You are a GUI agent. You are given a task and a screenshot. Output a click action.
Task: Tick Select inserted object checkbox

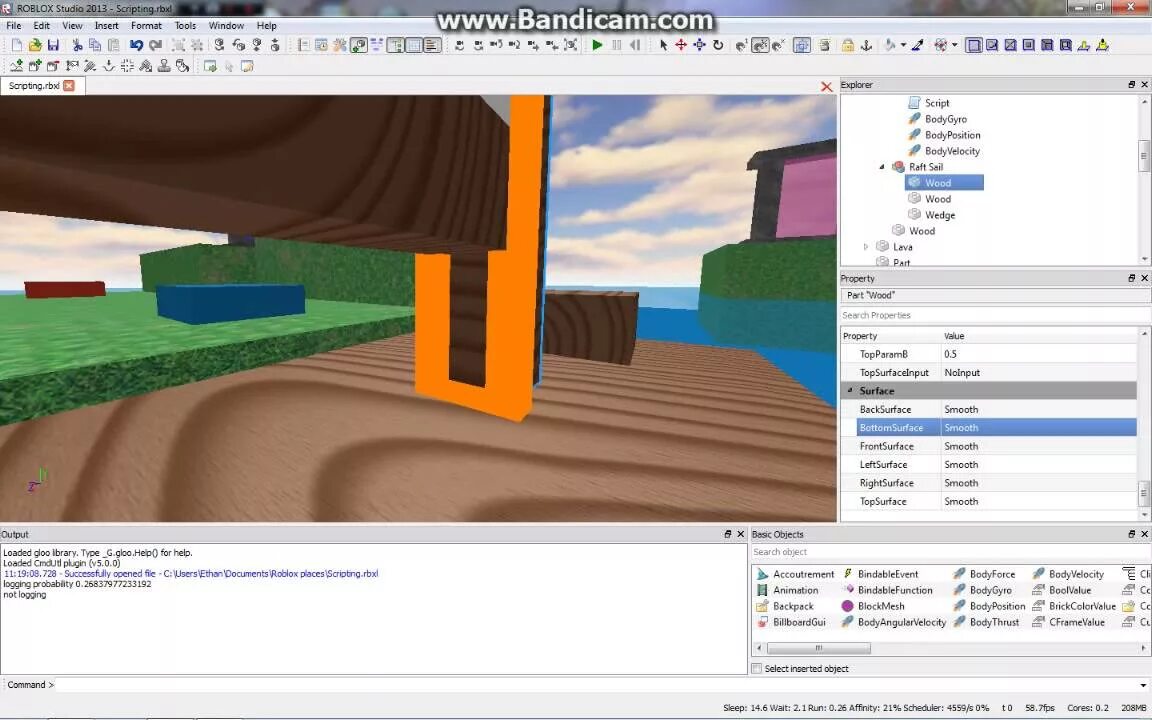[757, 669]
